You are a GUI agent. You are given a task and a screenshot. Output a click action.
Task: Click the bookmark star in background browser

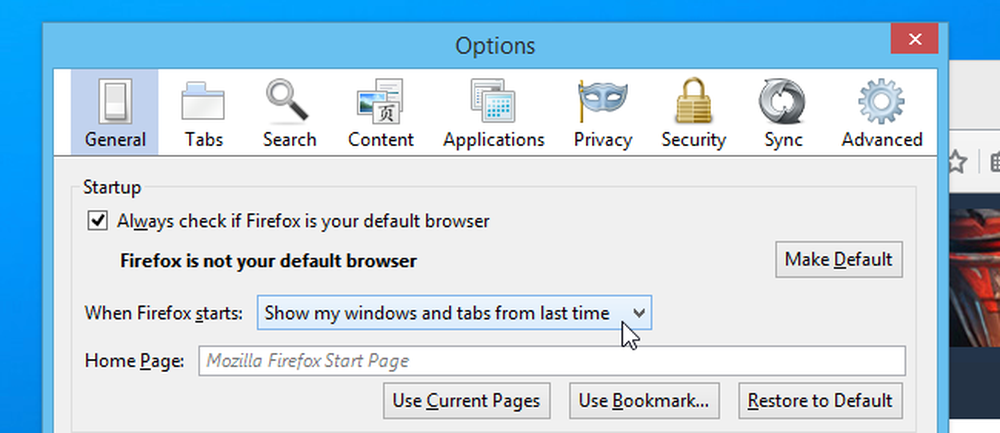pos(955,162)
